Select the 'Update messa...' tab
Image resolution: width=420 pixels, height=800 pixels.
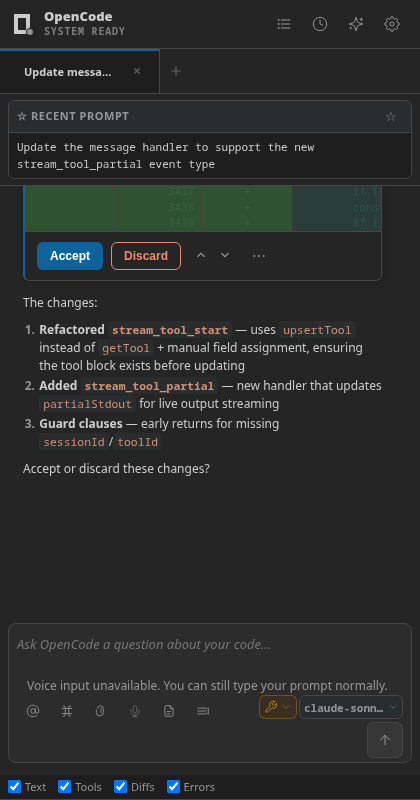click(x=80, y=72)
